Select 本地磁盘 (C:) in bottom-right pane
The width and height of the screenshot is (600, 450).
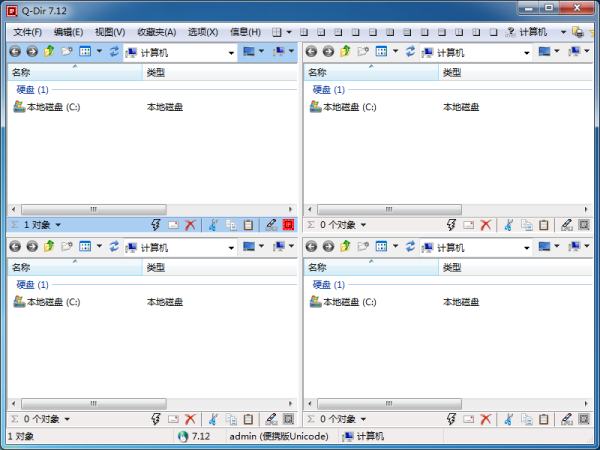pyautogui.click(x=343, y=302)
